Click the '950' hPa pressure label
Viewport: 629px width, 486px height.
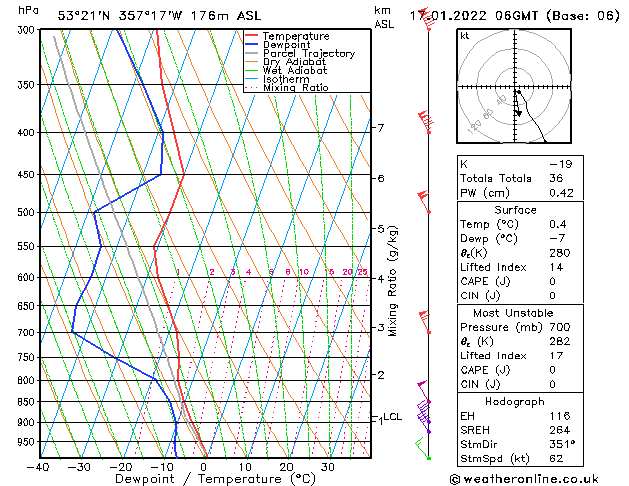pyautogui.click(x=28, y=441)
